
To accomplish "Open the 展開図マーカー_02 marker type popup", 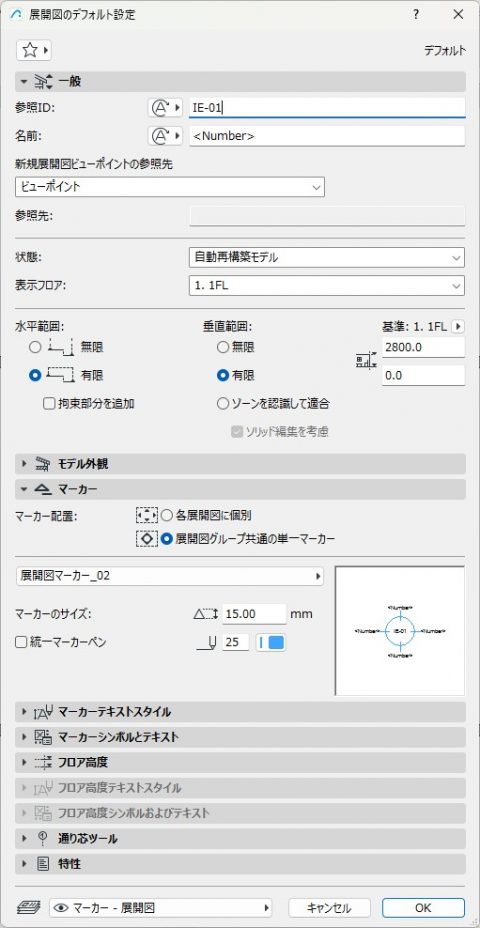I will click(x=169, y=576).
